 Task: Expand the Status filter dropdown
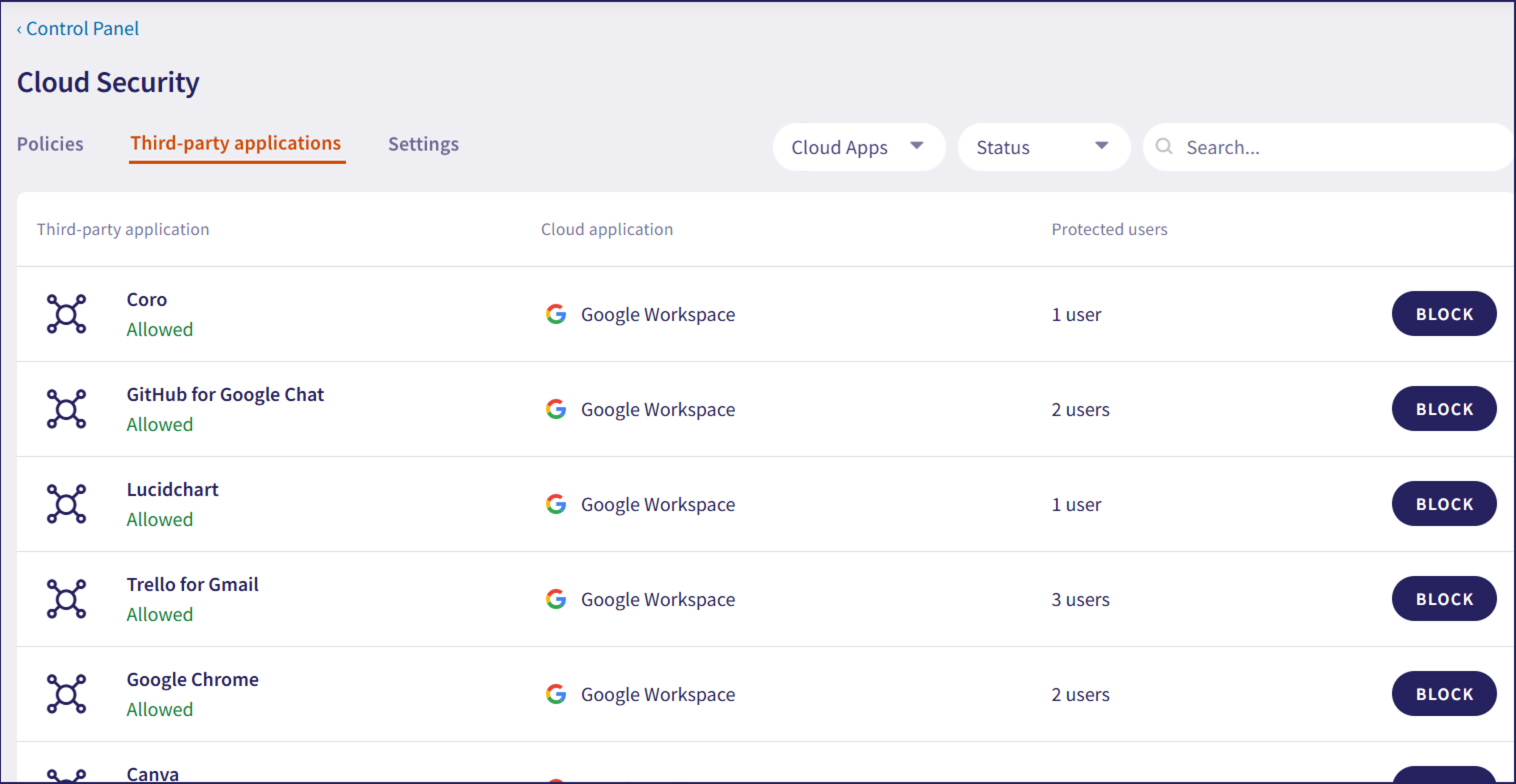click(1043, 147)
